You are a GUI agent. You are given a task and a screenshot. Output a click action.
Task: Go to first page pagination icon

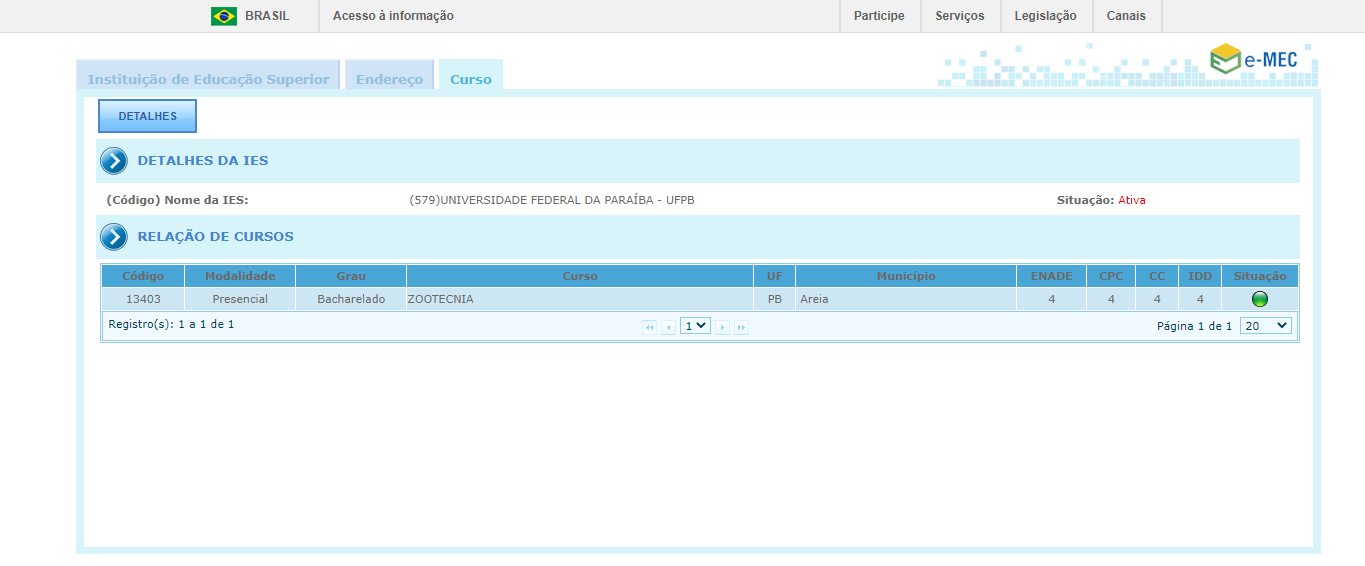point(649,327)
